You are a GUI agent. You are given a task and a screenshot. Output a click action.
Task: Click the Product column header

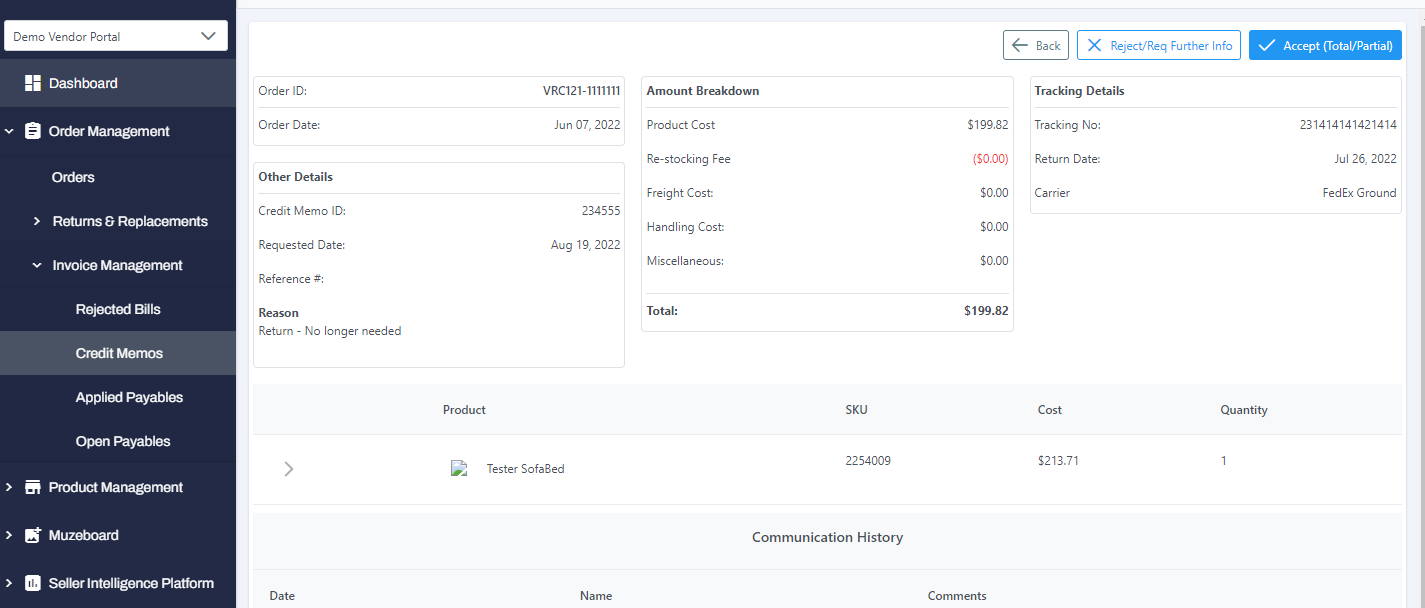pyautogui.click(x=464, y=410)
